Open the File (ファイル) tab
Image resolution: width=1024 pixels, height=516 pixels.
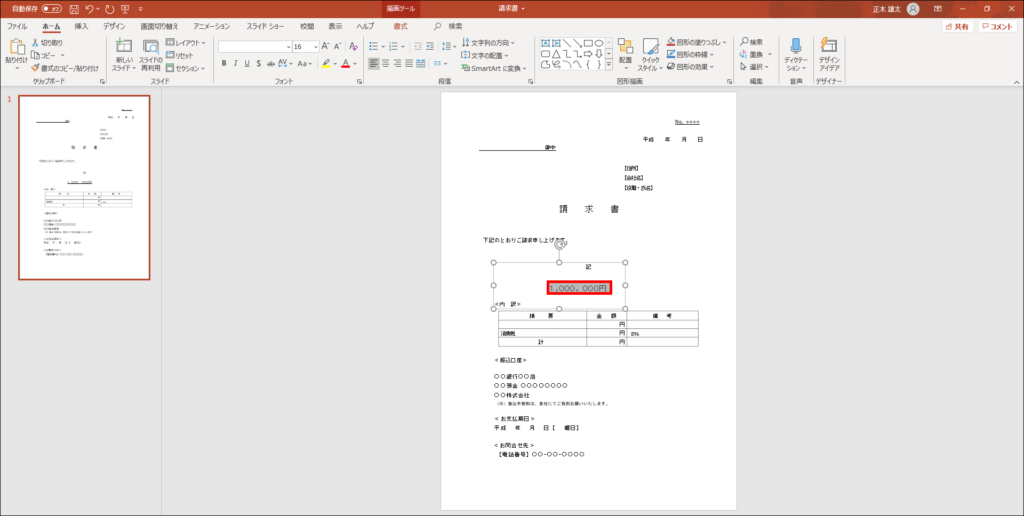pos(17,26)
